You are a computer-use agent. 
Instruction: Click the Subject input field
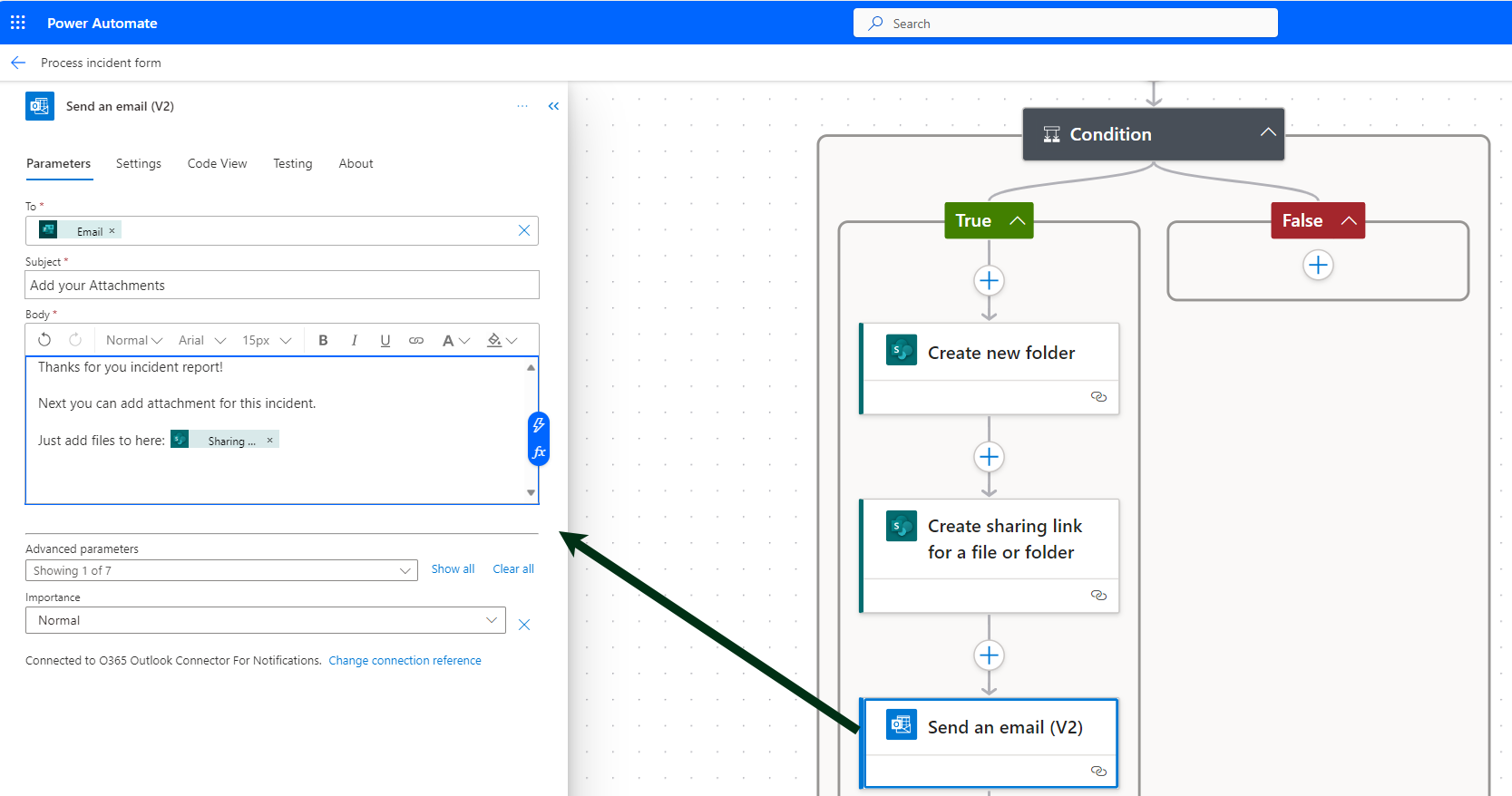[282, 286]
